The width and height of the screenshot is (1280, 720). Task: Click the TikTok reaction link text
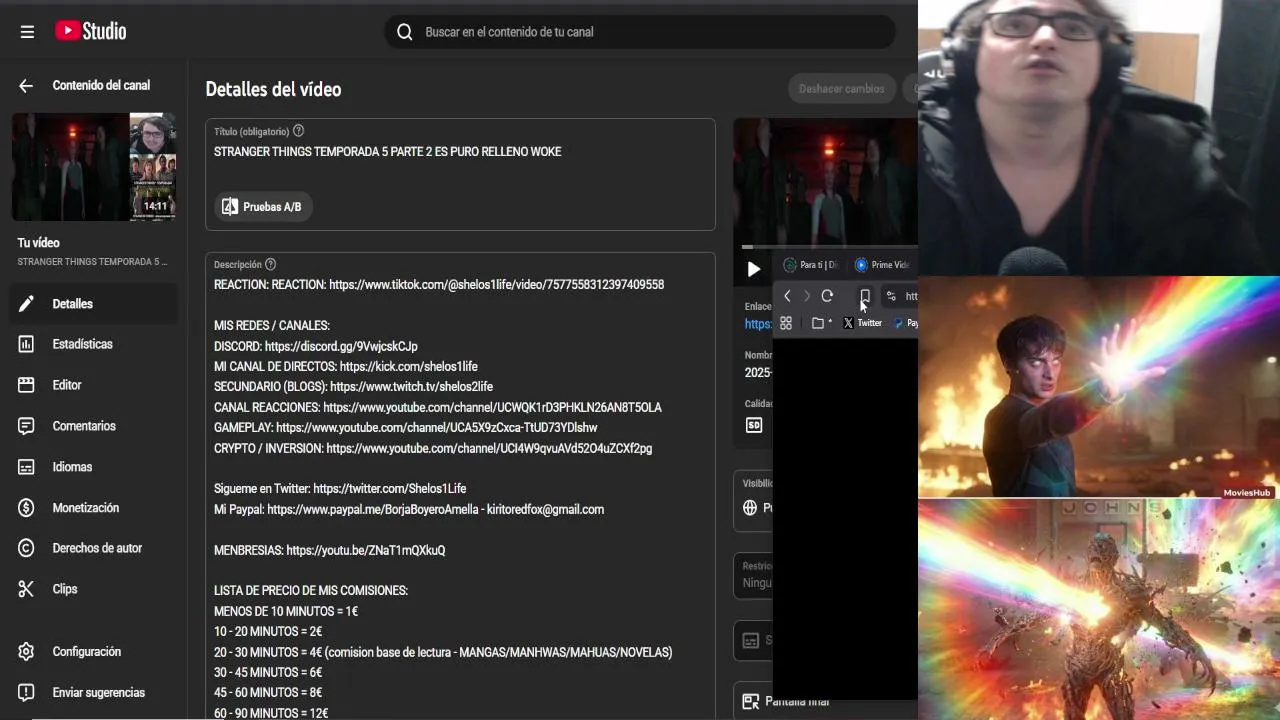tap(496, 285)
